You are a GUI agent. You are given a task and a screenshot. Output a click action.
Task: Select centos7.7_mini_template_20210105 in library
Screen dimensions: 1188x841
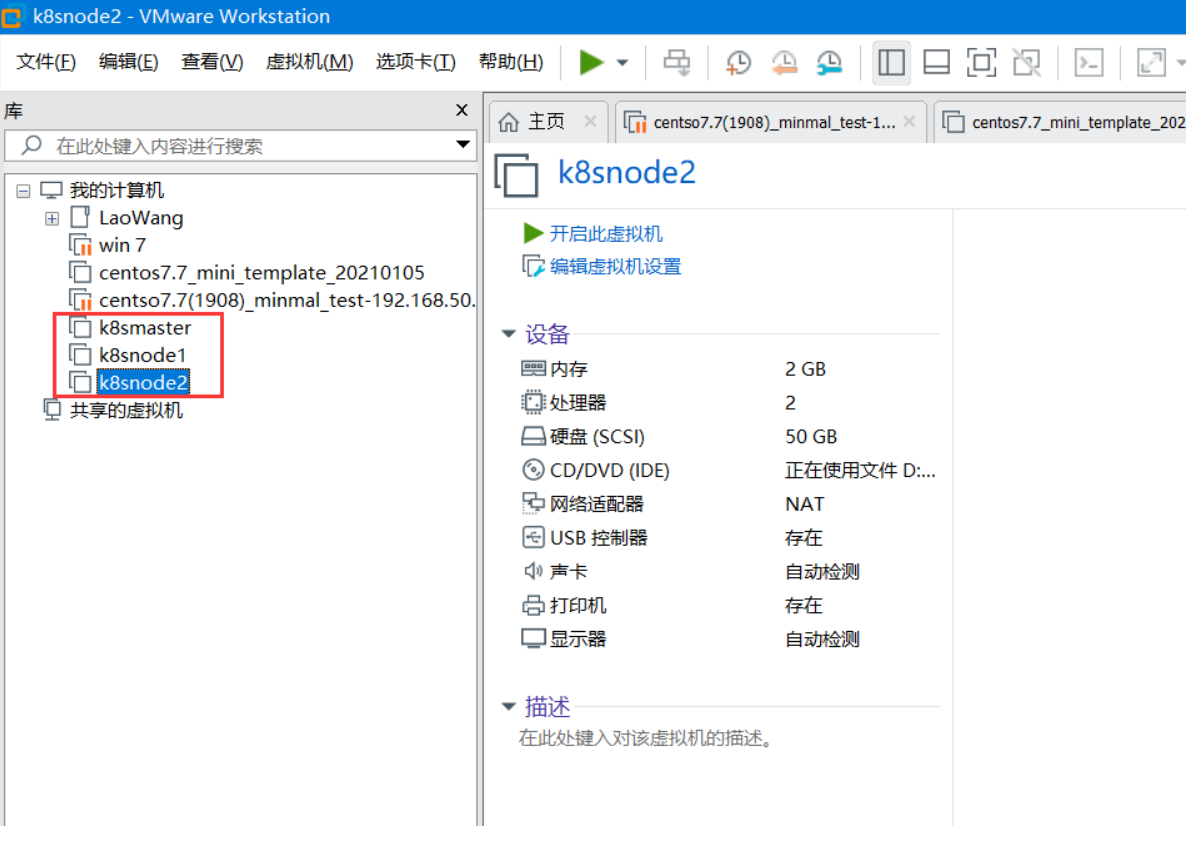[261, 273]
